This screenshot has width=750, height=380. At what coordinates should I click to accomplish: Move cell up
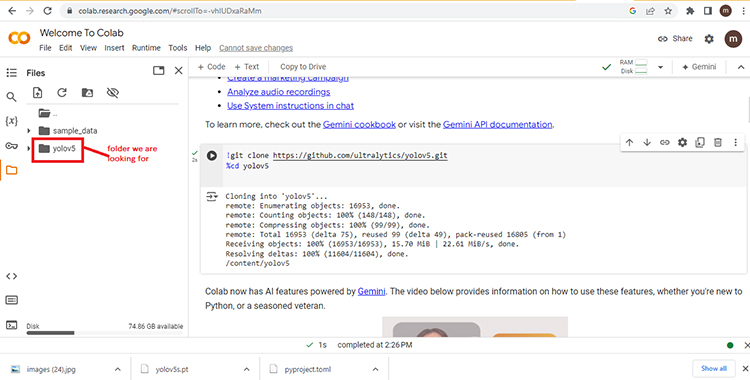click(x=629, y=142)
